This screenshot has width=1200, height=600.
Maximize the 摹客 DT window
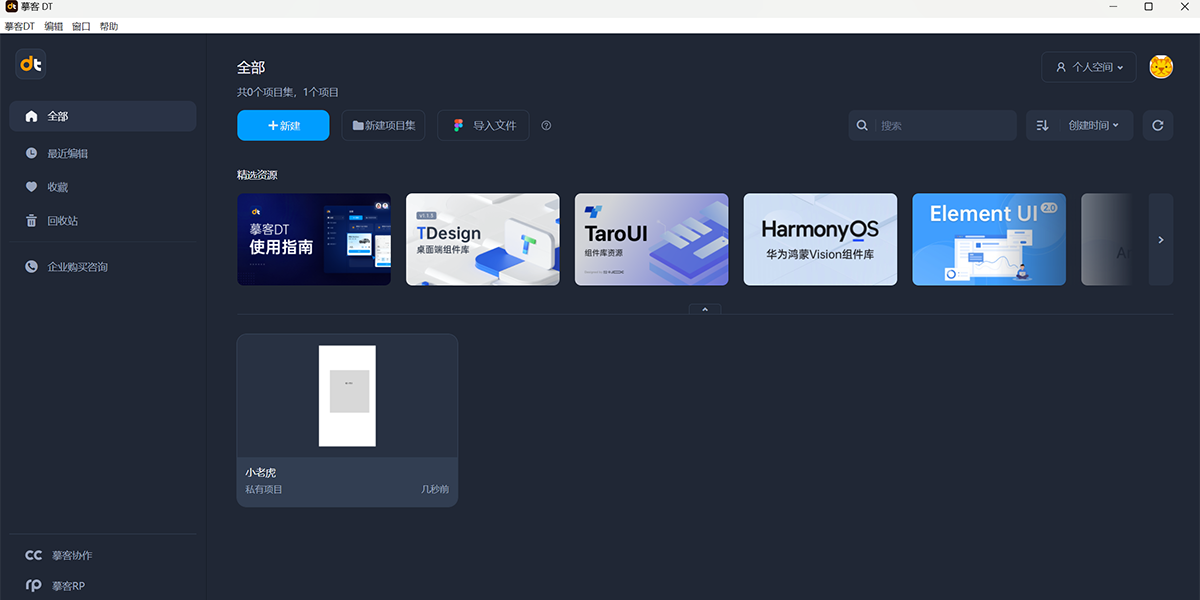point(1148,7)
